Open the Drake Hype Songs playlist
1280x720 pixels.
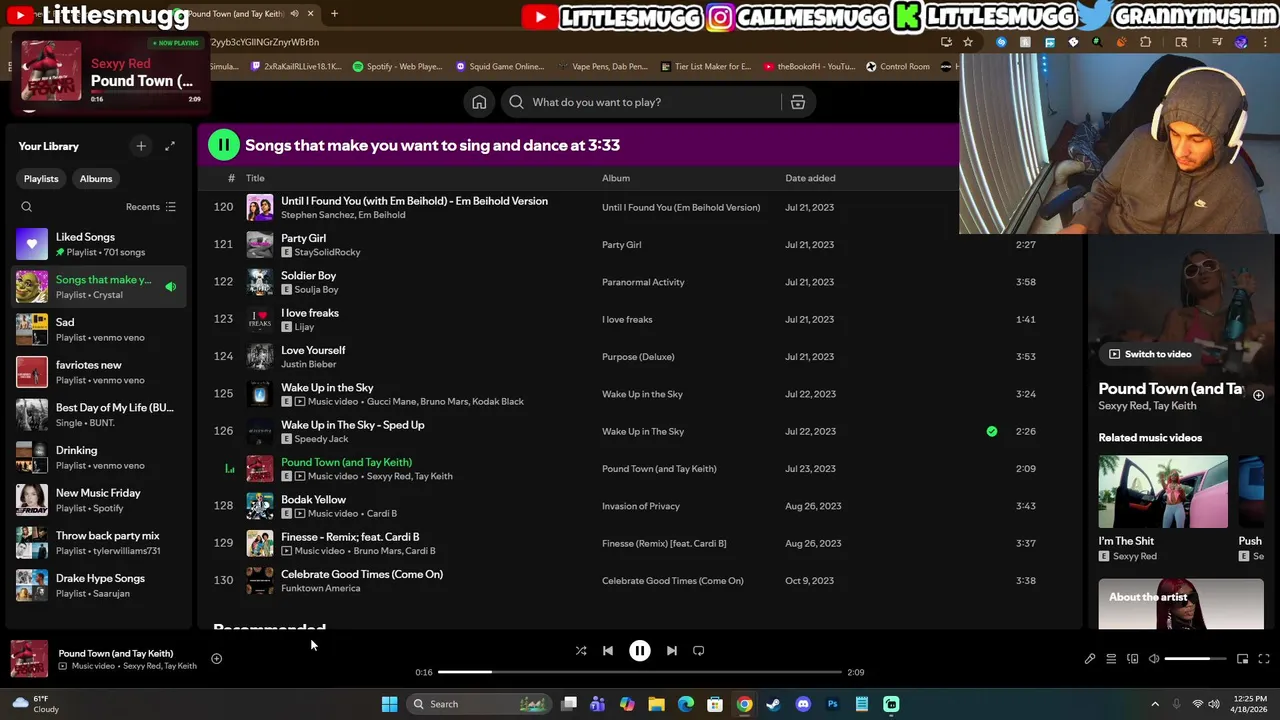(x=97, y=585)
